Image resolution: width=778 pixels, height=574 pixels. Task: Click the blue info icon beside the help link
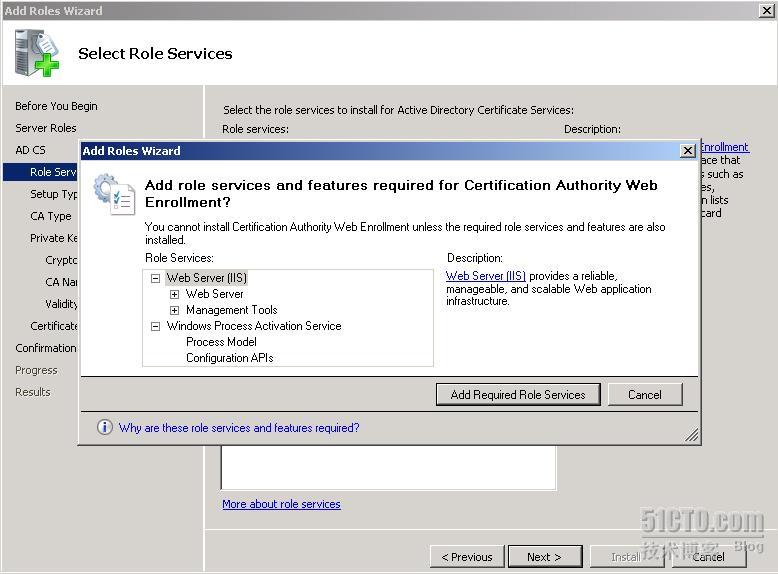click(104, 427)
